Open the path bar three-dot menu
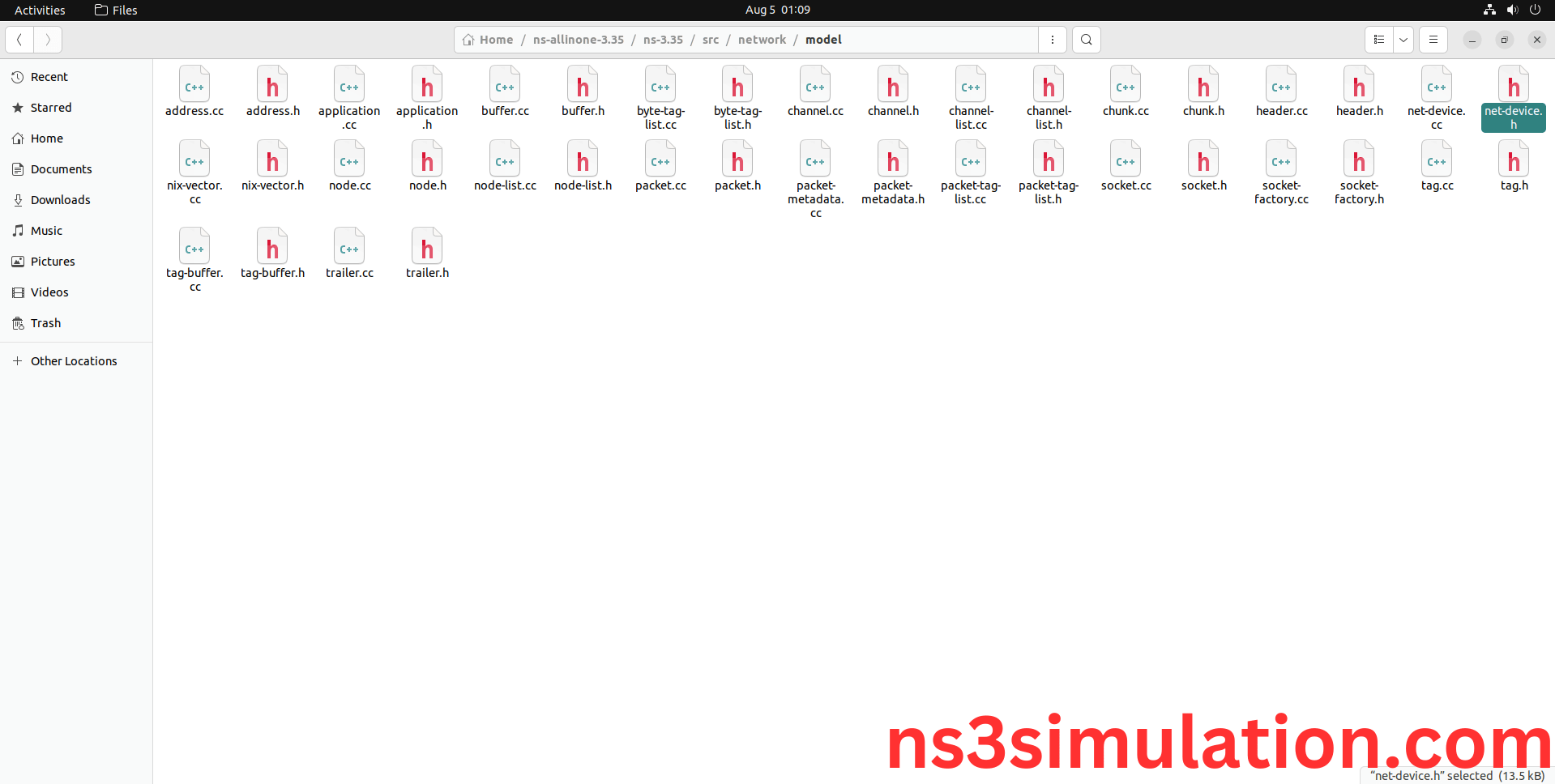The image size is (1555, 784). pyautogui.click(x=1052, y=40)
